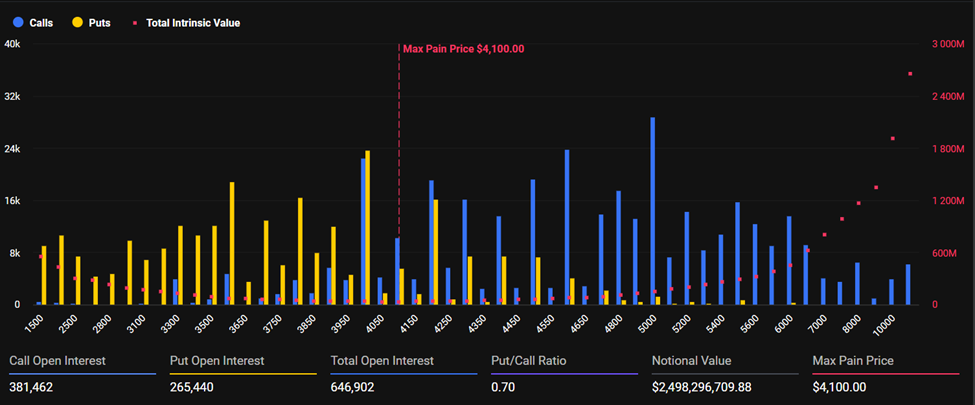Toggle the Puts series in the legend

click(x=98, y=22)
